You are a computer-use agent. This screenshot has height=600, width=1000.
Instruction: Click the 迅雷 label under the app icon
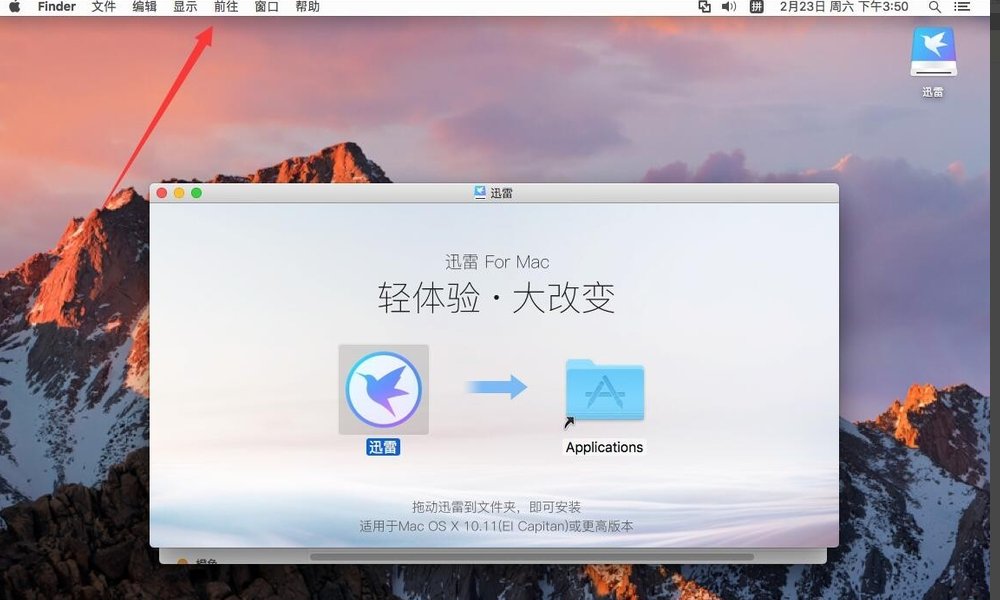coord(383,446)
